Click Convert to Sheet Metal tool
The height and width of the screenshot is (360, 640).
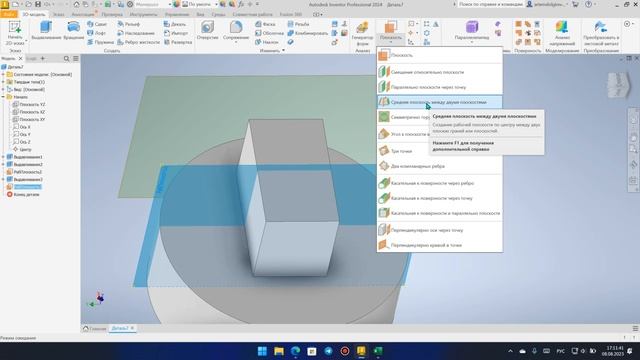(601, 33)
